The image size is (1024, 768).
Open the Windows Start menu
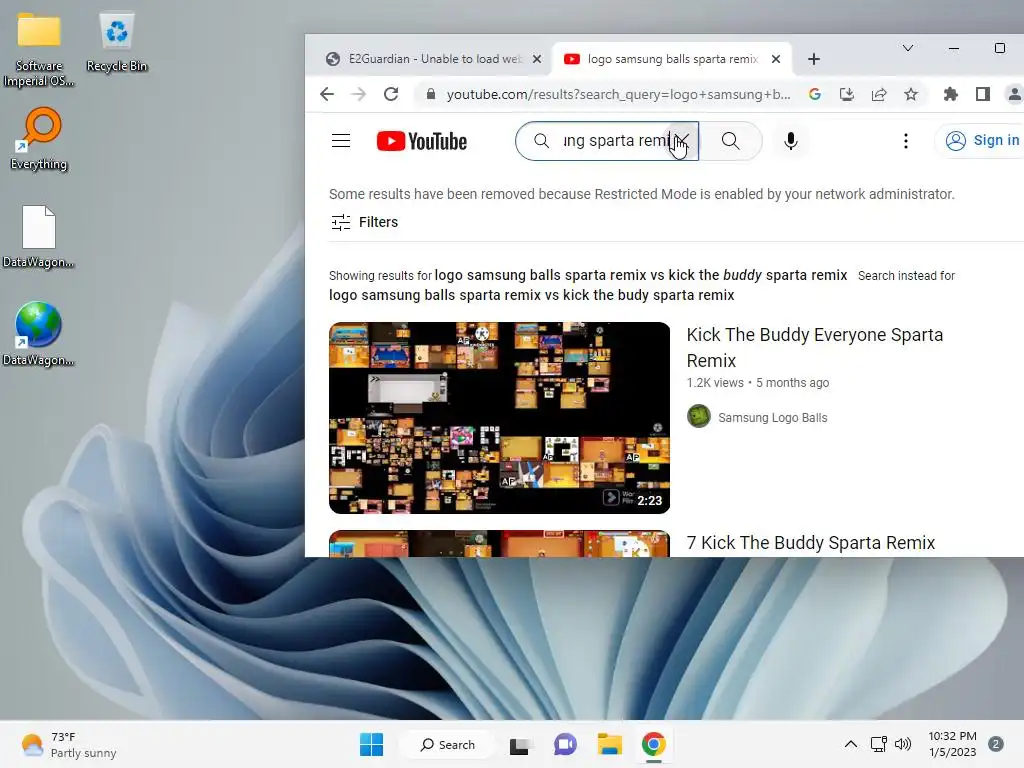click(x=372, y=744)
